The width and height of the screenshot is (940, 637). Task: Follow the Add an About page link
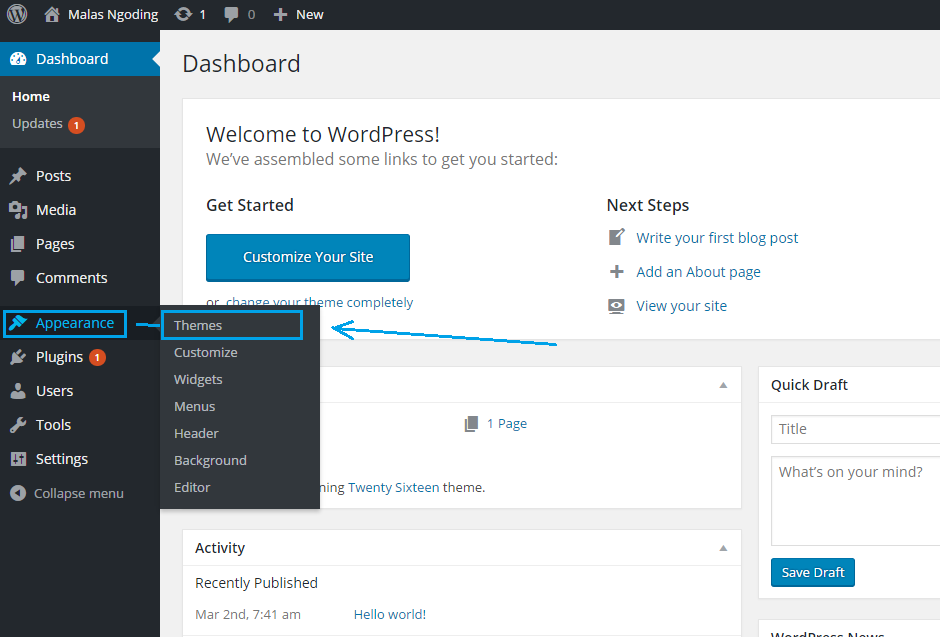(x=698, y=272)
